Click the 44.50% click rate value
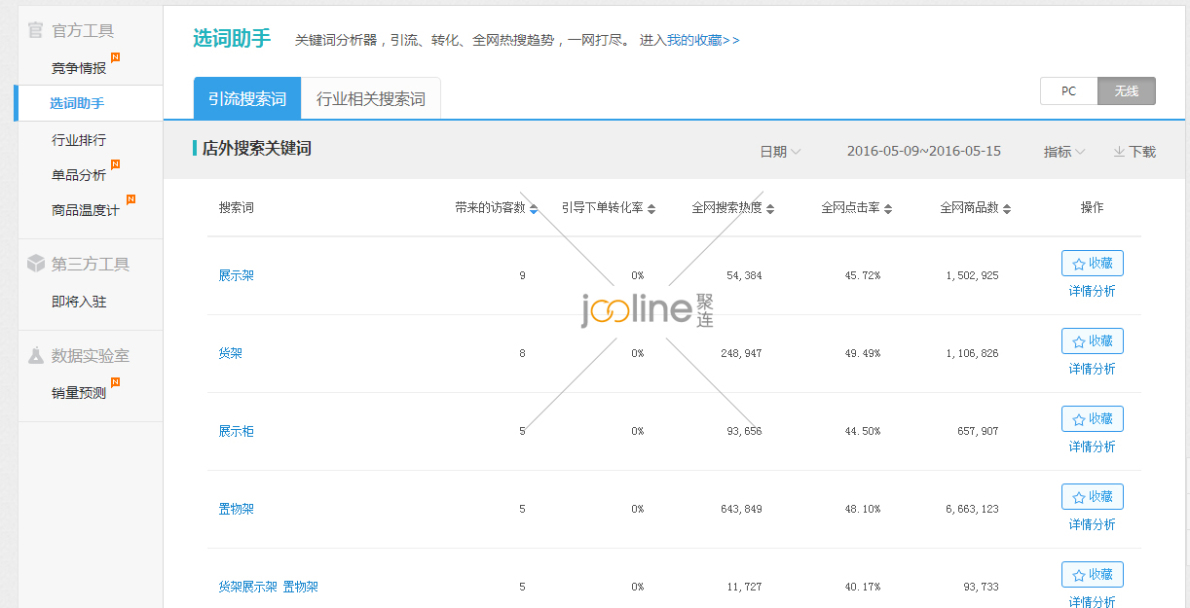The height and width of the screenshot is (608, 1190). pyautogui.click(x=862, y=431)
